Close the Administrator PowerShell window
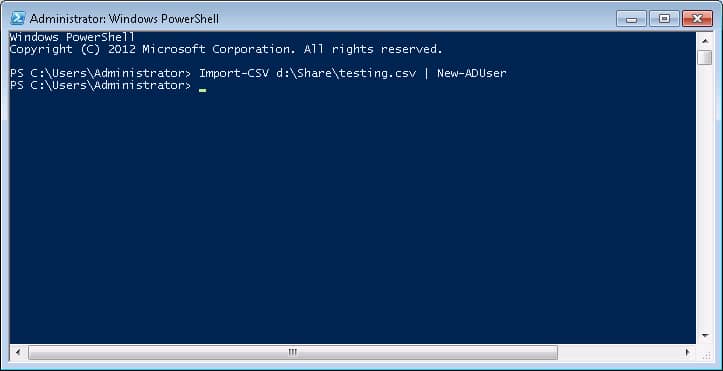 tap(697, 19)
